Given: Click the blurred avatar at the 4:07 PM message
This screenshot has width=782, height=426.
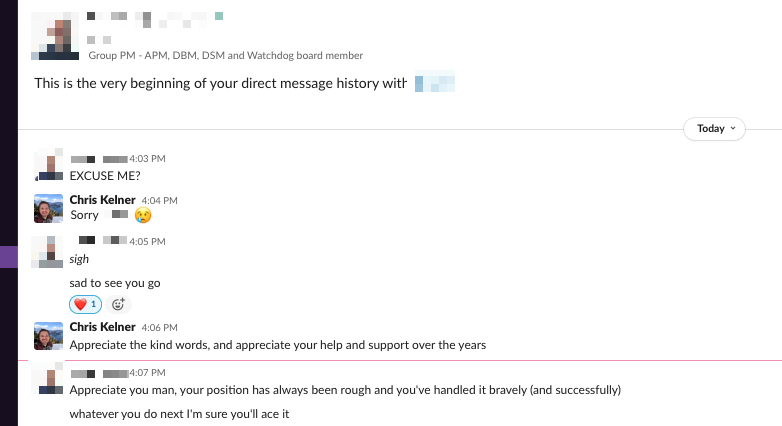Looking at the screenshot, I should coord(48,378).
